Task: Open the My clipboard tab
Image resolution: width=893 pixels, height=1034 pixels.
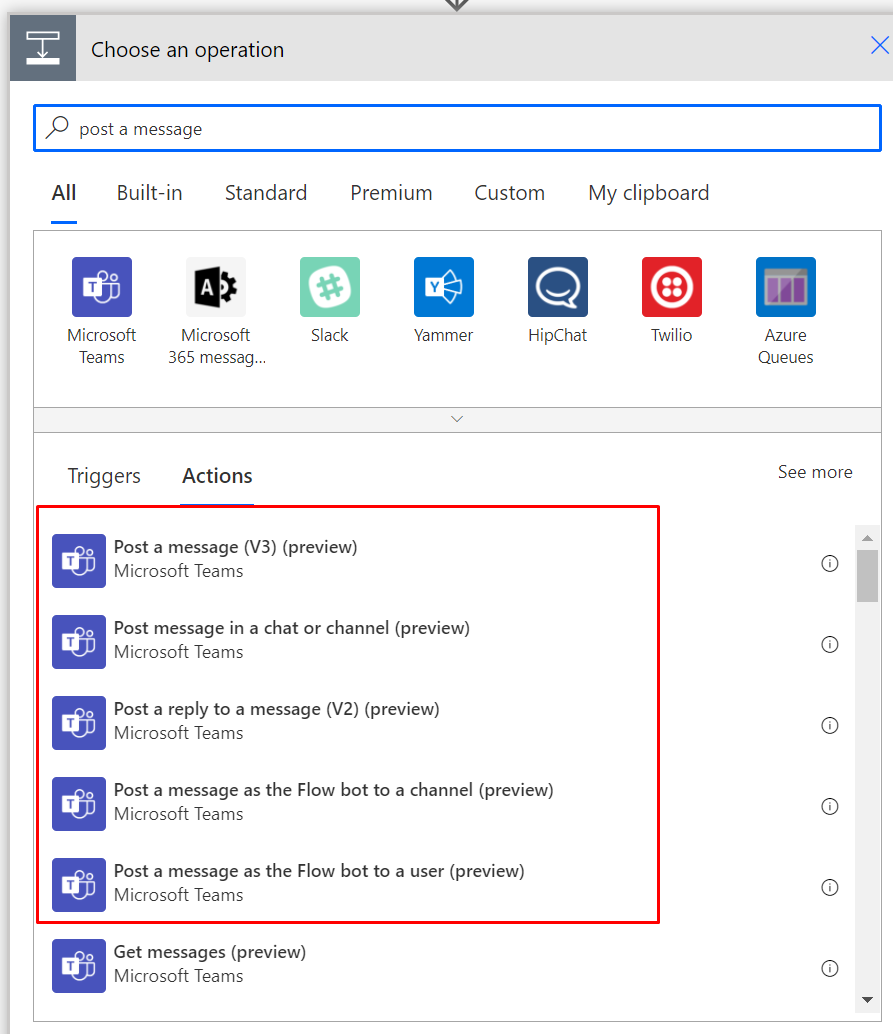Action: tap(649, 193)
